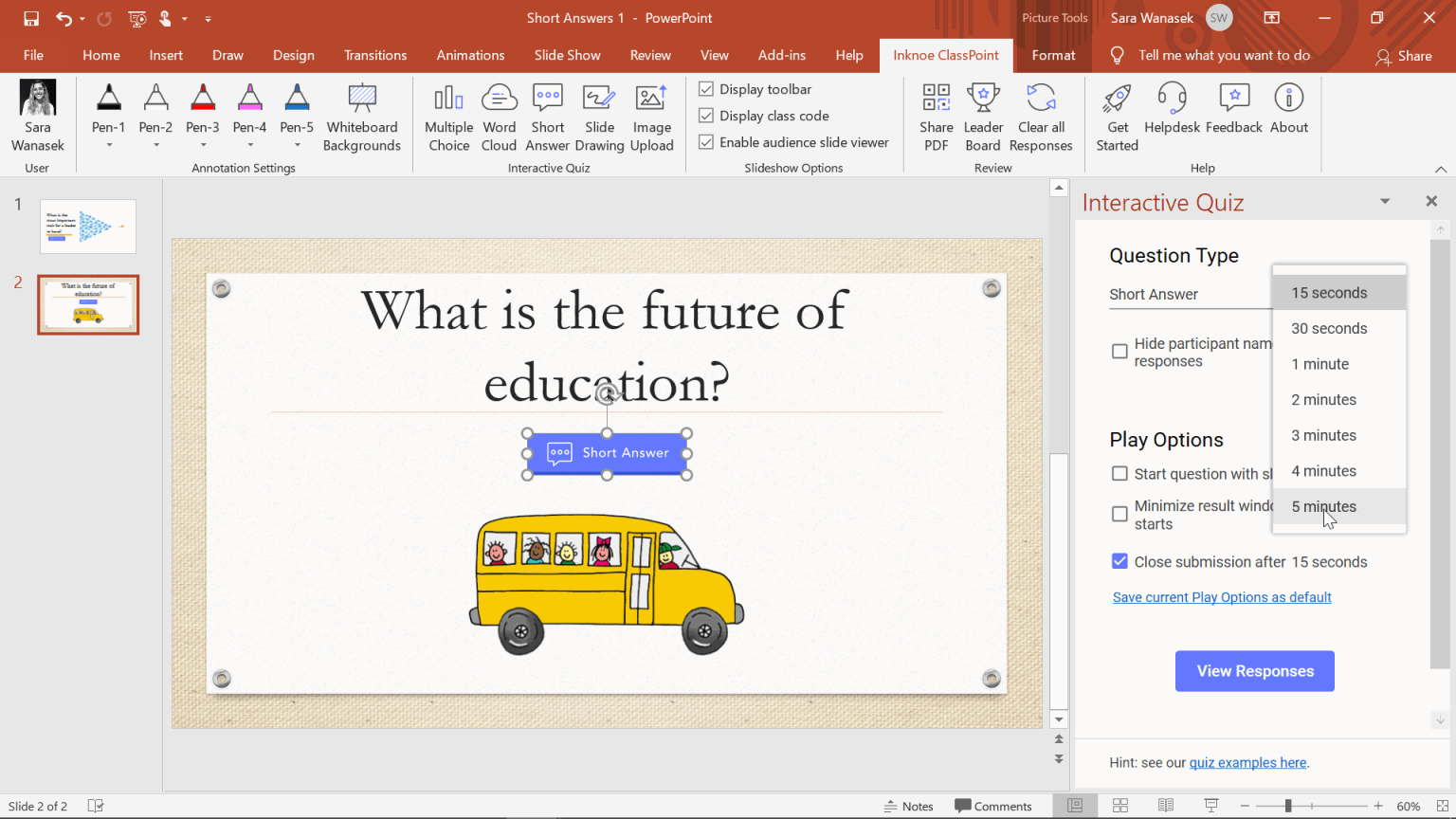This screenshot has width=1456, height=819.
Task: Choose 5 minutes from the timer list
Action: coord(1323,506)
